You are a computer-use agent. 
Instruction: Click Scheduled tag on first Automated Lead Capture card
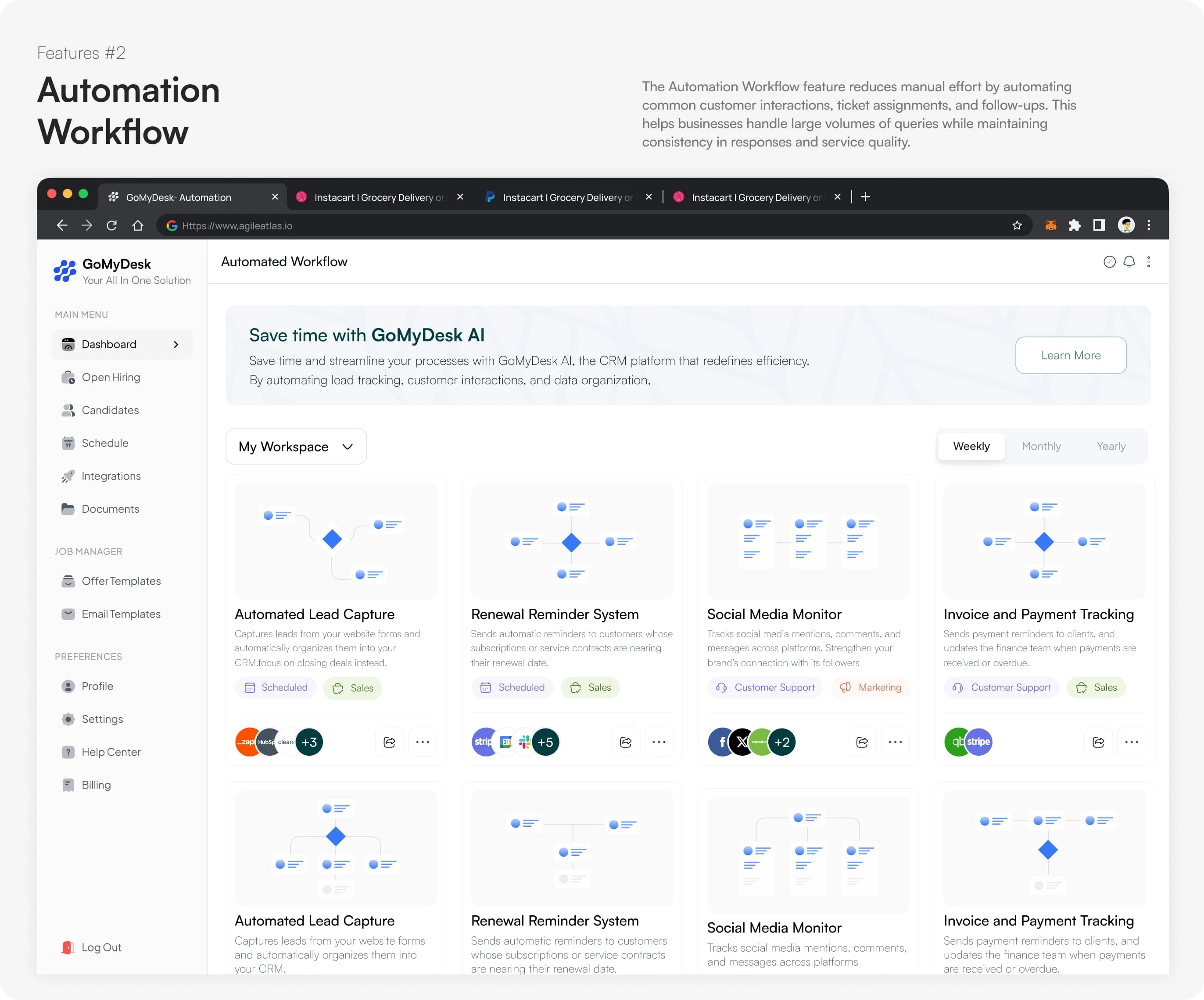(x=276, y=687)
